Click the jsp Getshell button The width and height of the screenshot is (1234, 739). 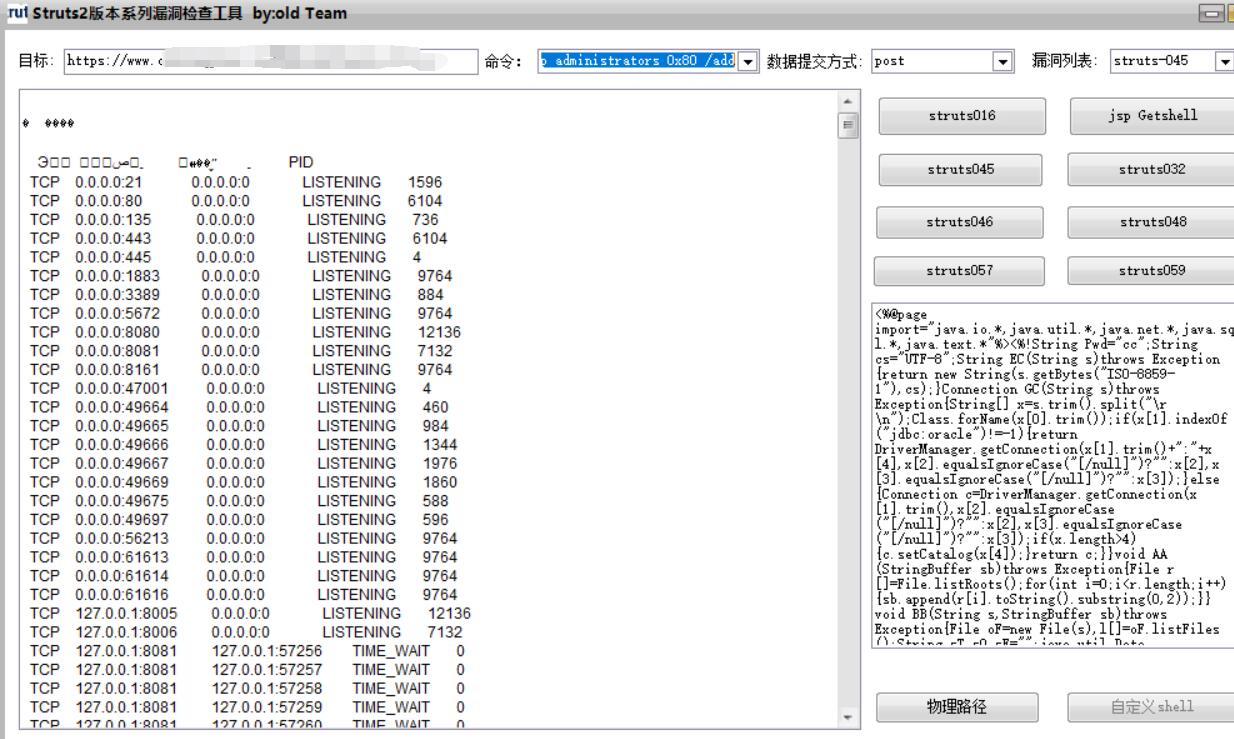(x=1152, y=116)
